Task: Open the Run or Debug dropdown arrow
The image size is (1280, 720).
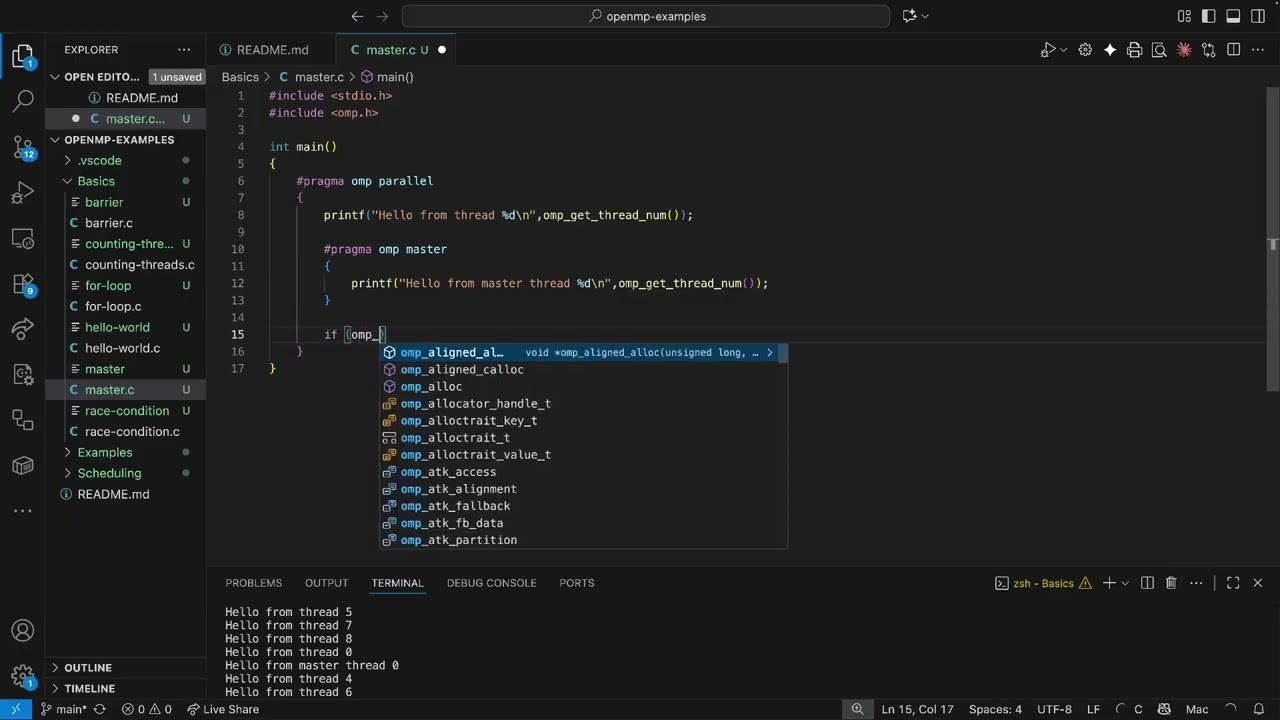Action: 1063,50
